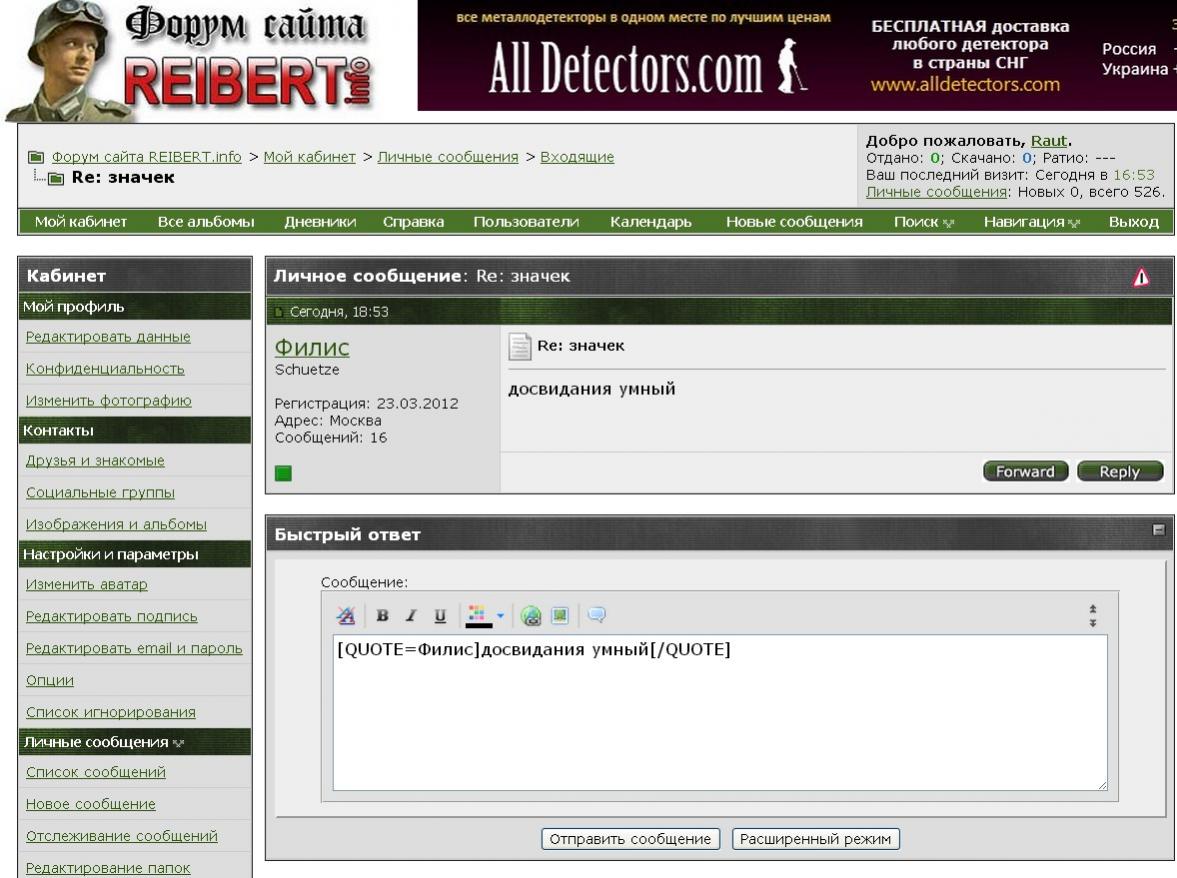This screenshot has height=878, width=1177.
Task: Open Опции in sidebar
Action: 50,681
